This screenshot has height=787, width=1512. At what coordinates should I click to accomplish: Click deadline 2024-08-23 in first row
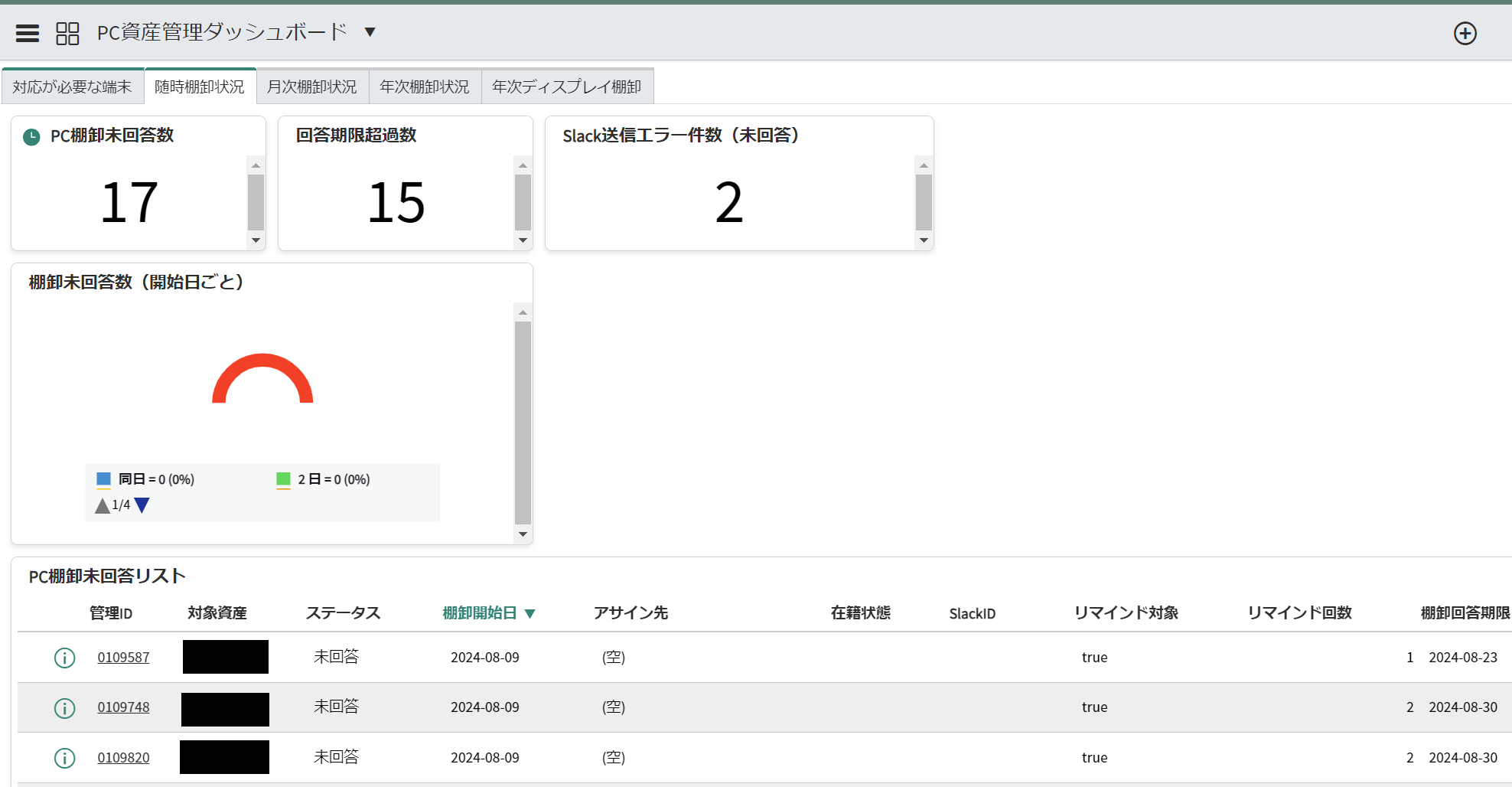1463,658
